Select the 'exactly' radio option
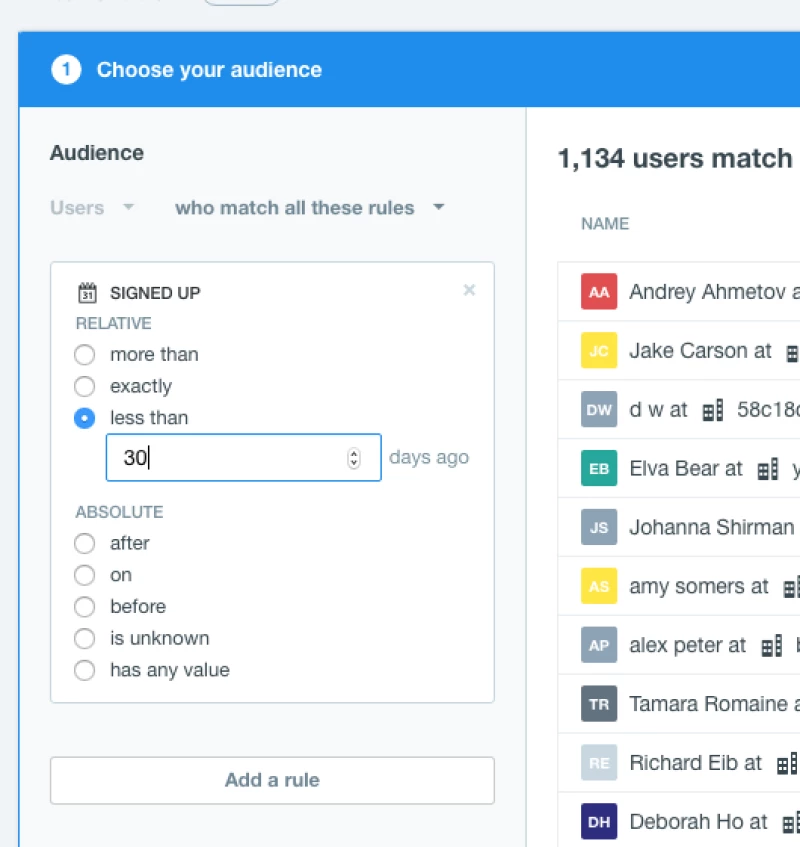The width and height of the screenshot is (800, 847). [85, 387]
